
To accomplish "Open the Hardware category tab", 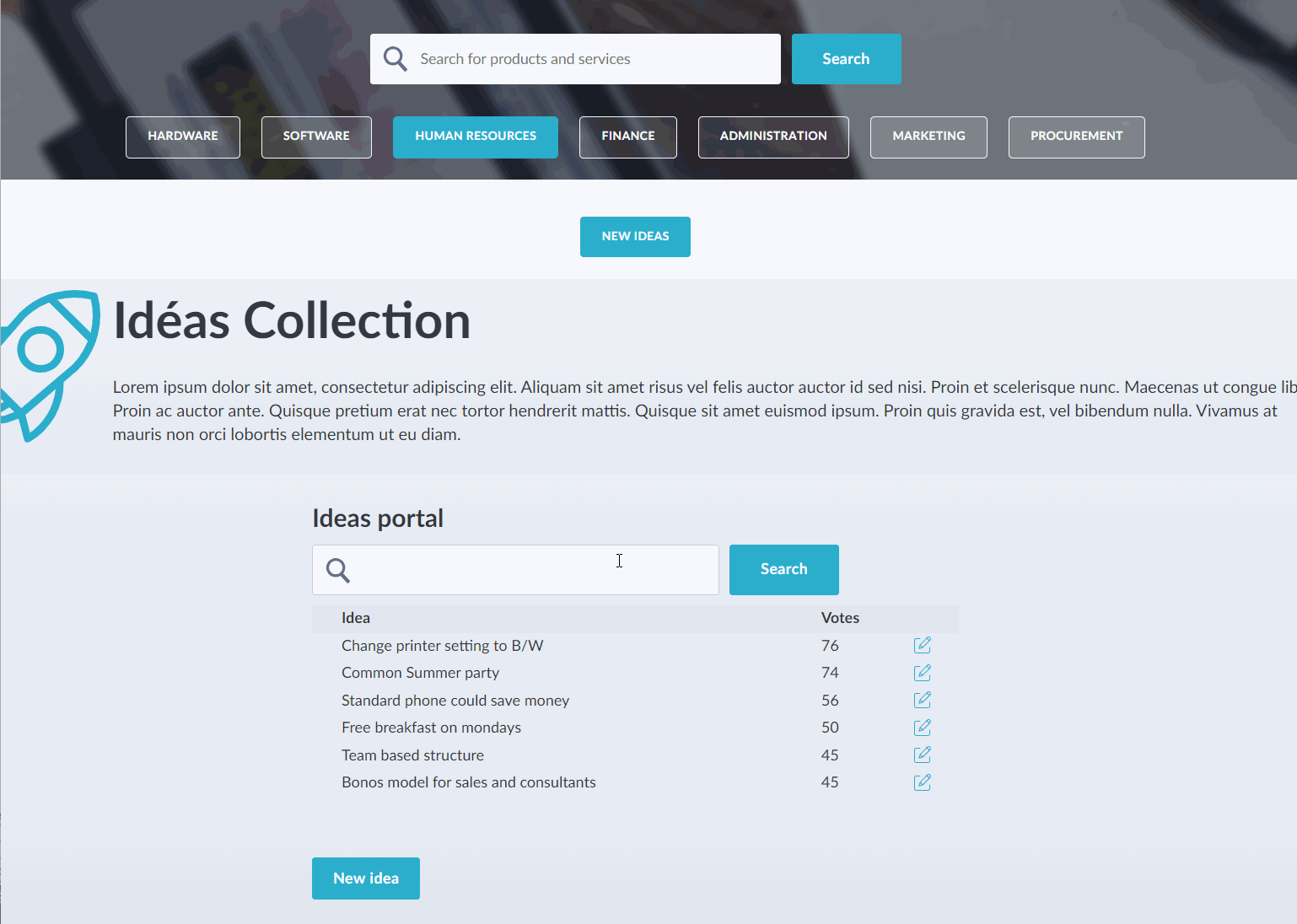I will (183, 137).
